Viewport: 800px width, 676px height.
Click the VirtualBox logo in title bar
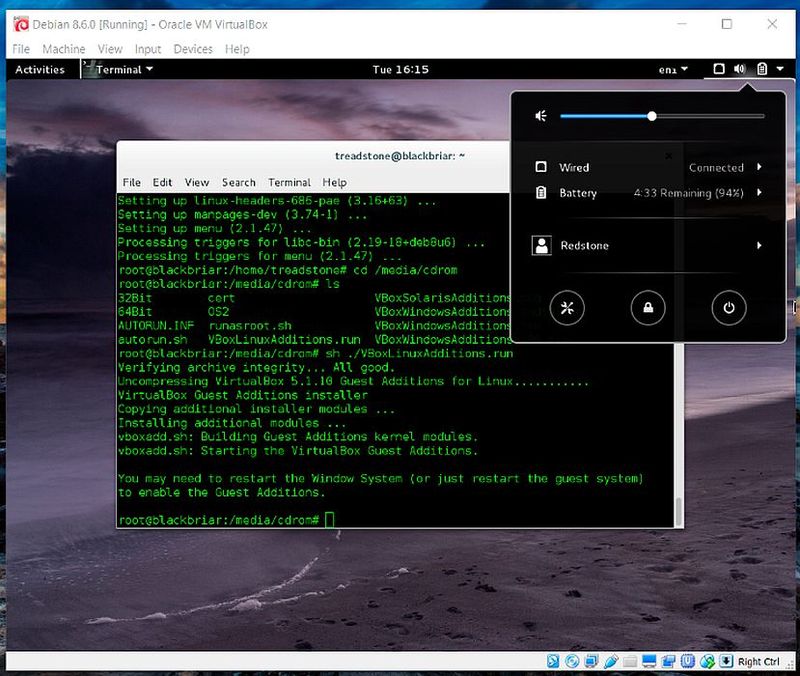pos(21,24)
